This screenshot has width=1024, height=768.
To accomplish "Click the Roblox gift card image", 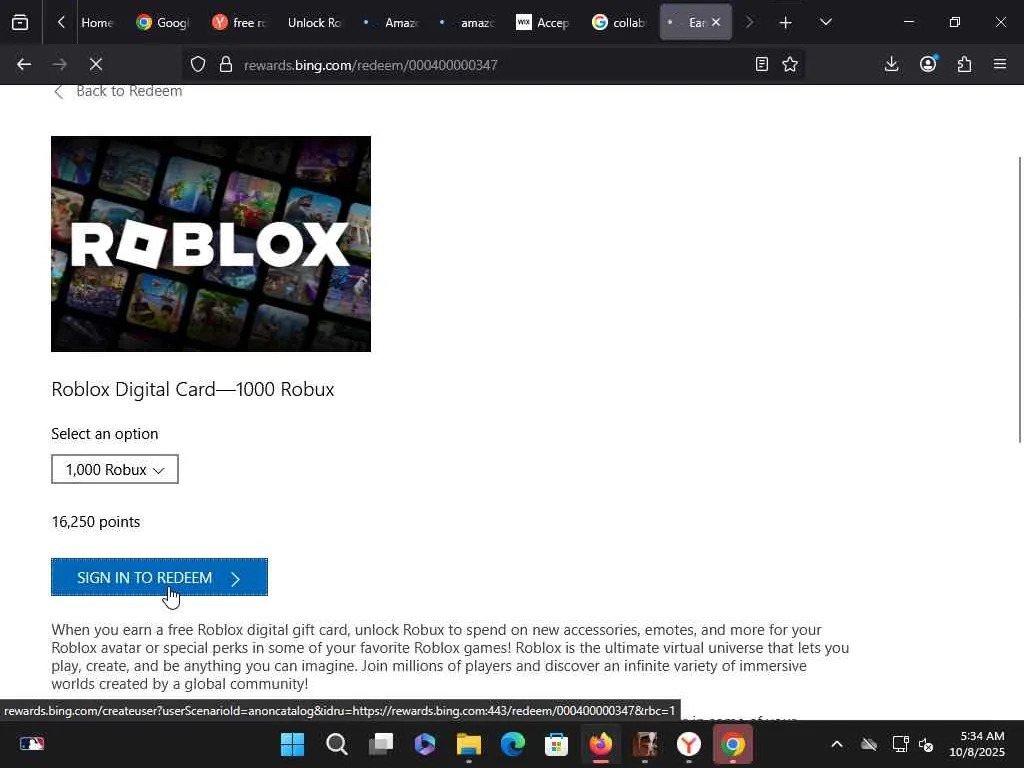I will 211,244.
